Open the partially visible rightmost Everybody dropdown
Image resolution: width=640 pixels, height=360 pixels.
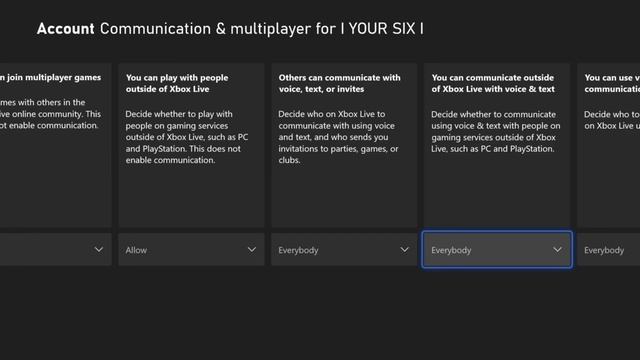pyautogui.click(x=609, y=249)
